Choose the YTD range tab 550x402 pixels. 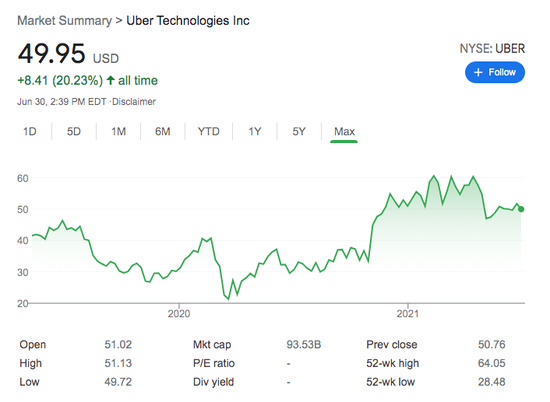pyautogui.click(x=209, y=132)
